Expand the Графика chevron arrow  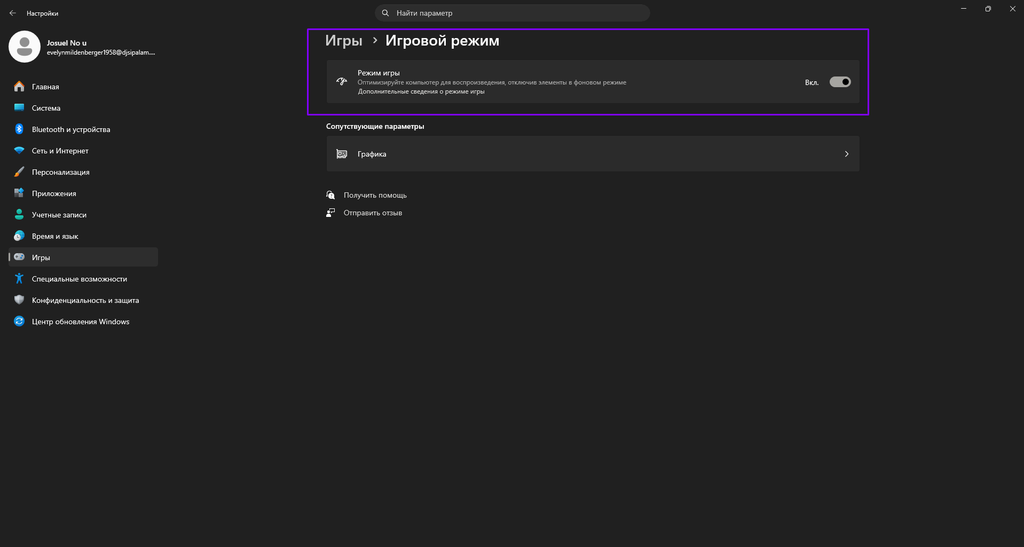pos(846,154)
